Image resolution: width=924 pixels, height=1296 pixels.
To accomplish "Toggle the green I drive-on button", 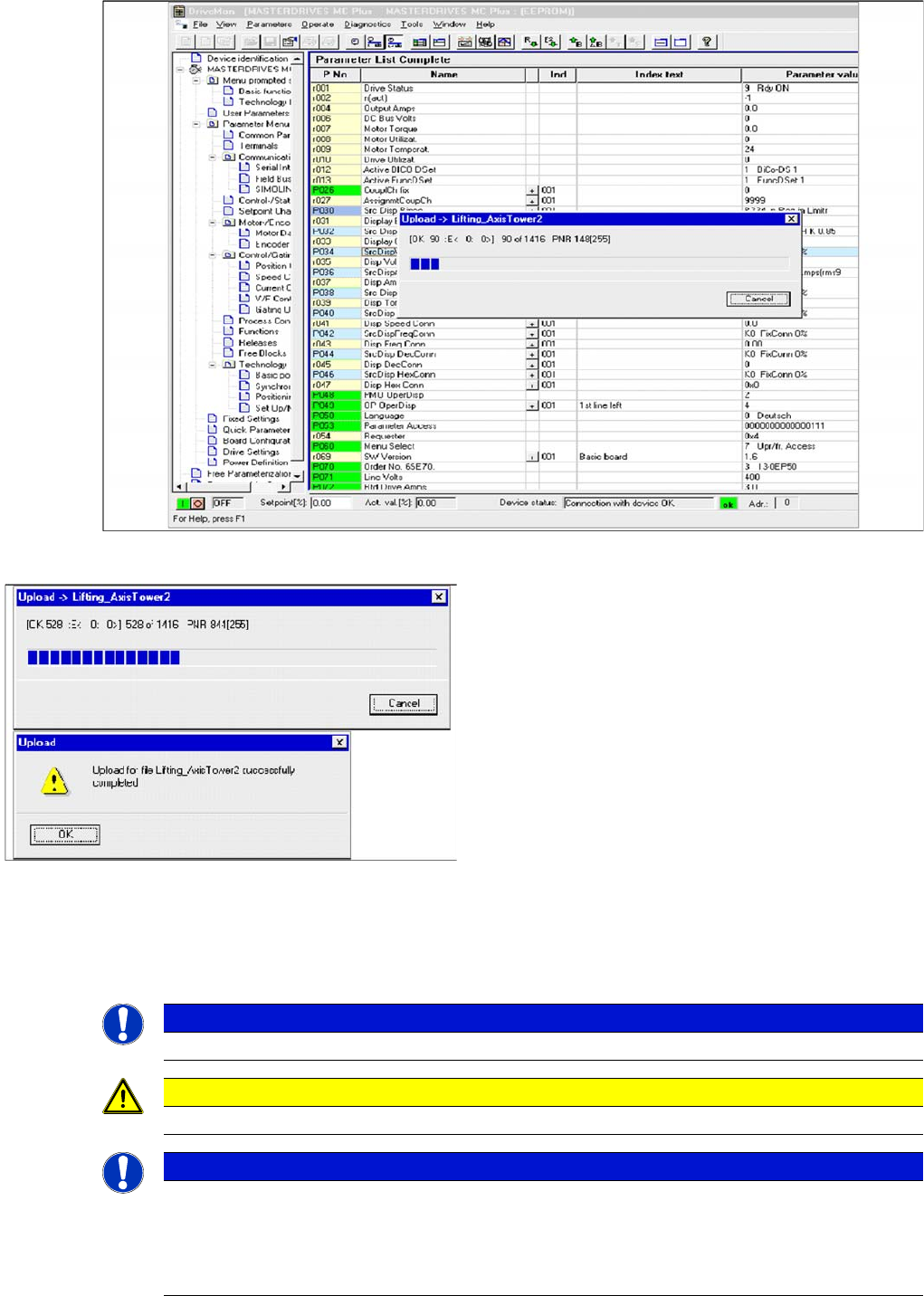I will pyautogui.click(x=183, y=503).
